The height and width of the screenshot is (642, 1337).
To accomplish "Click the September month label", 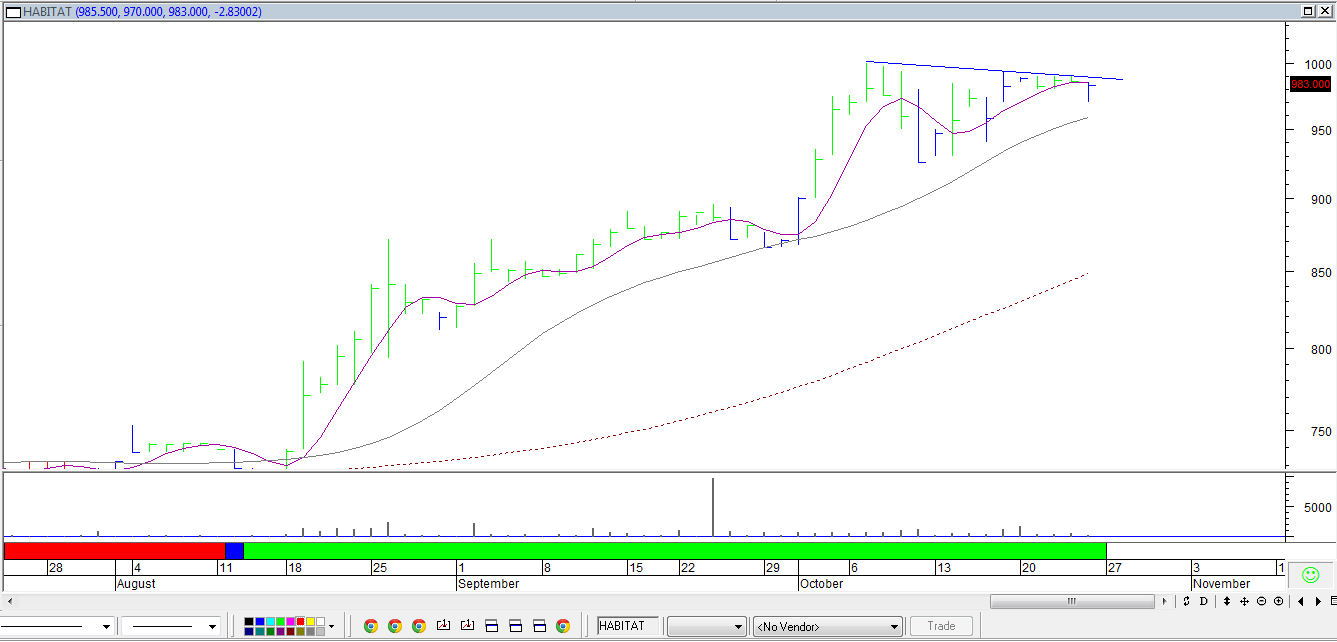I will 488,583.
